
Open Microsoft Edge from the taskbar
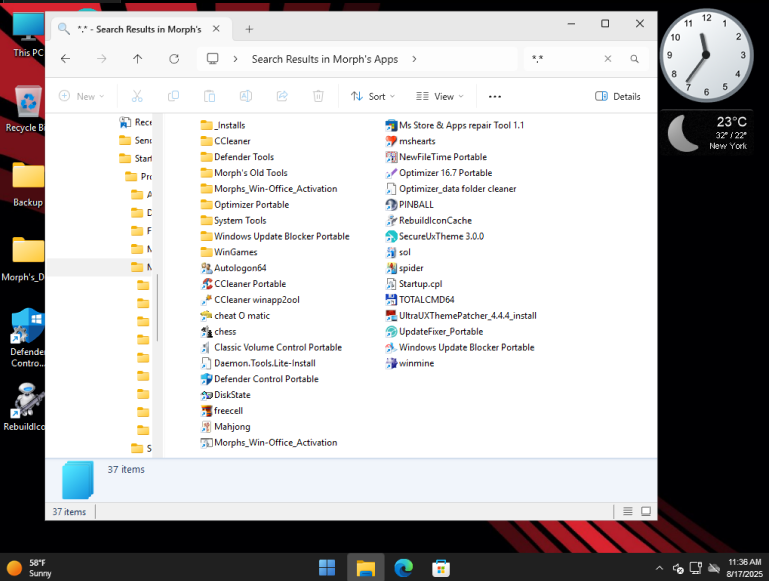404,568
